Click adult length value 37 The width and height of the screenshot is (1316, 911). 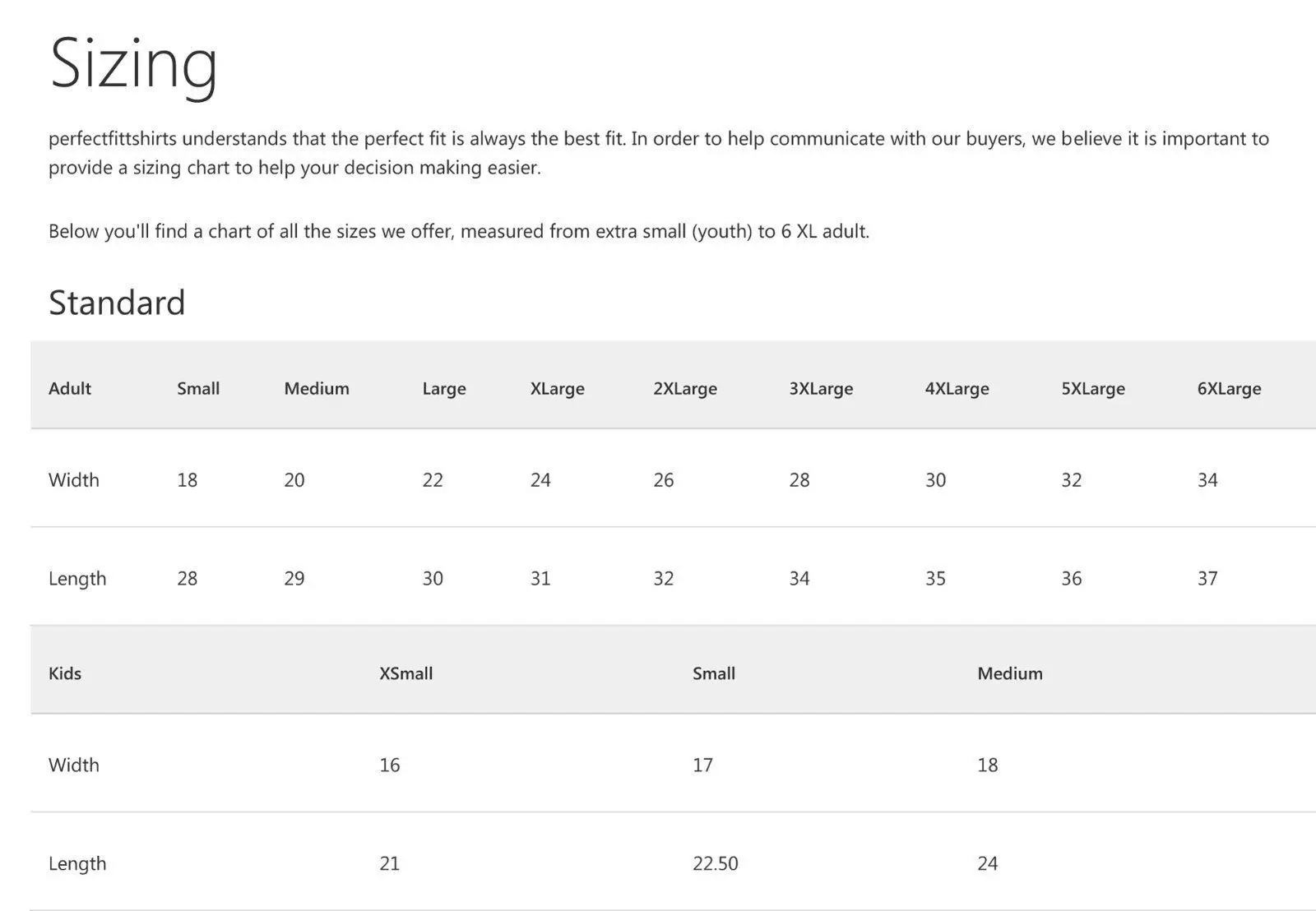pyautogui.click(x=1207, y=578)
